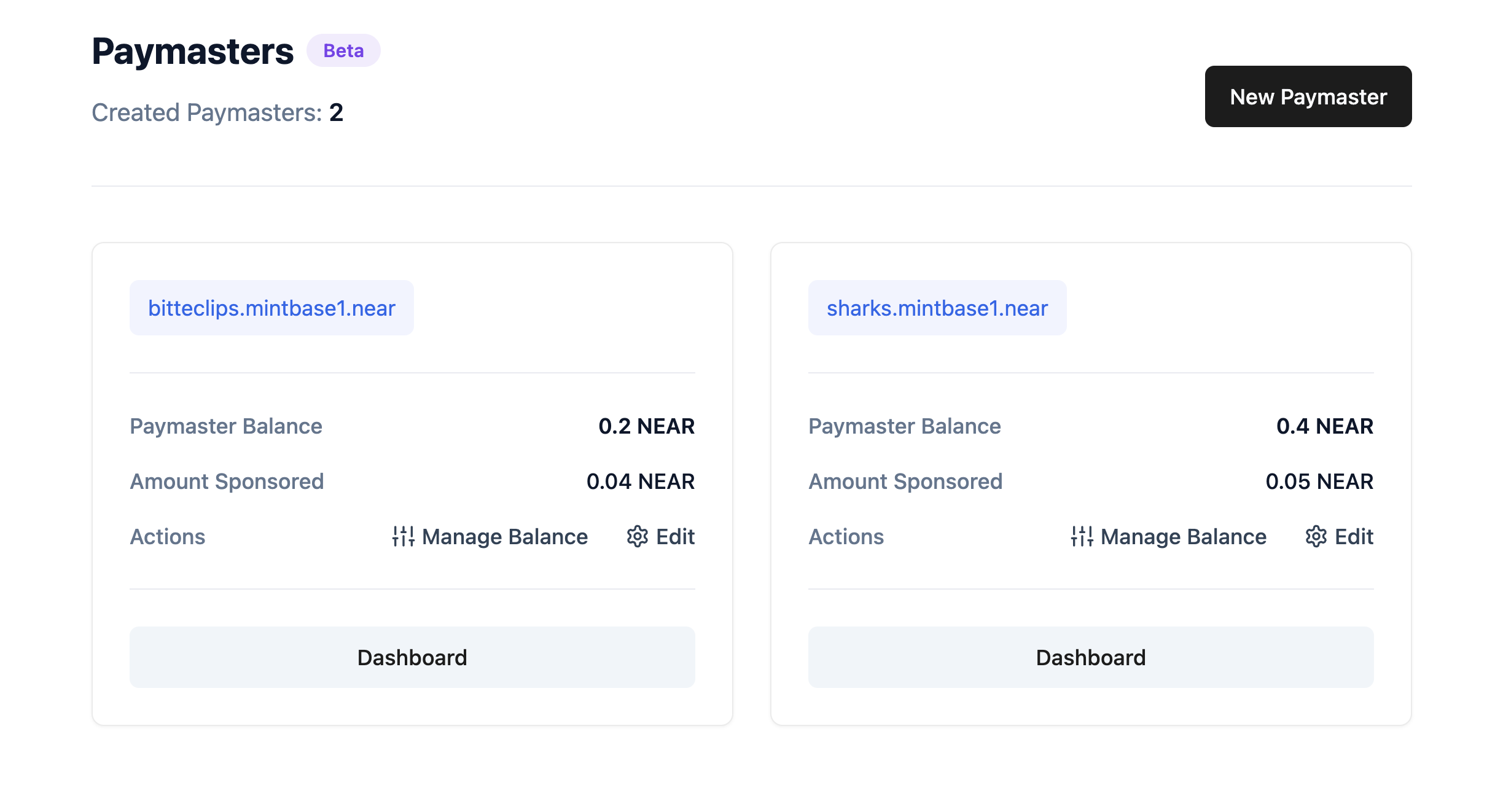Click the gear icon on the sharks card

click(1316, 536)
